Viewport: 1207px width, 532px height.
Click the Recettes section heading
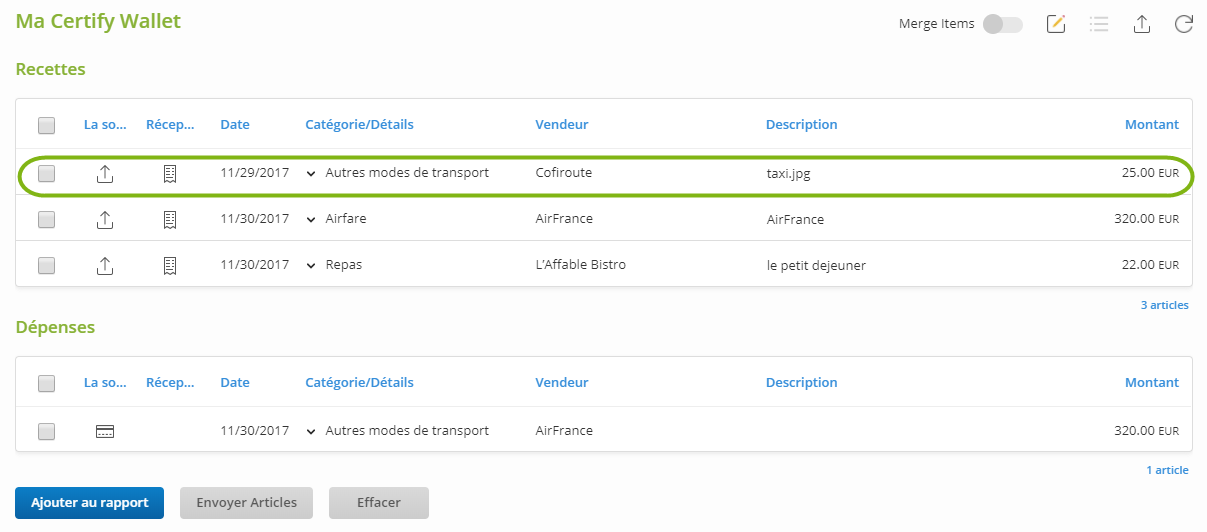click(x=50, y=69)
